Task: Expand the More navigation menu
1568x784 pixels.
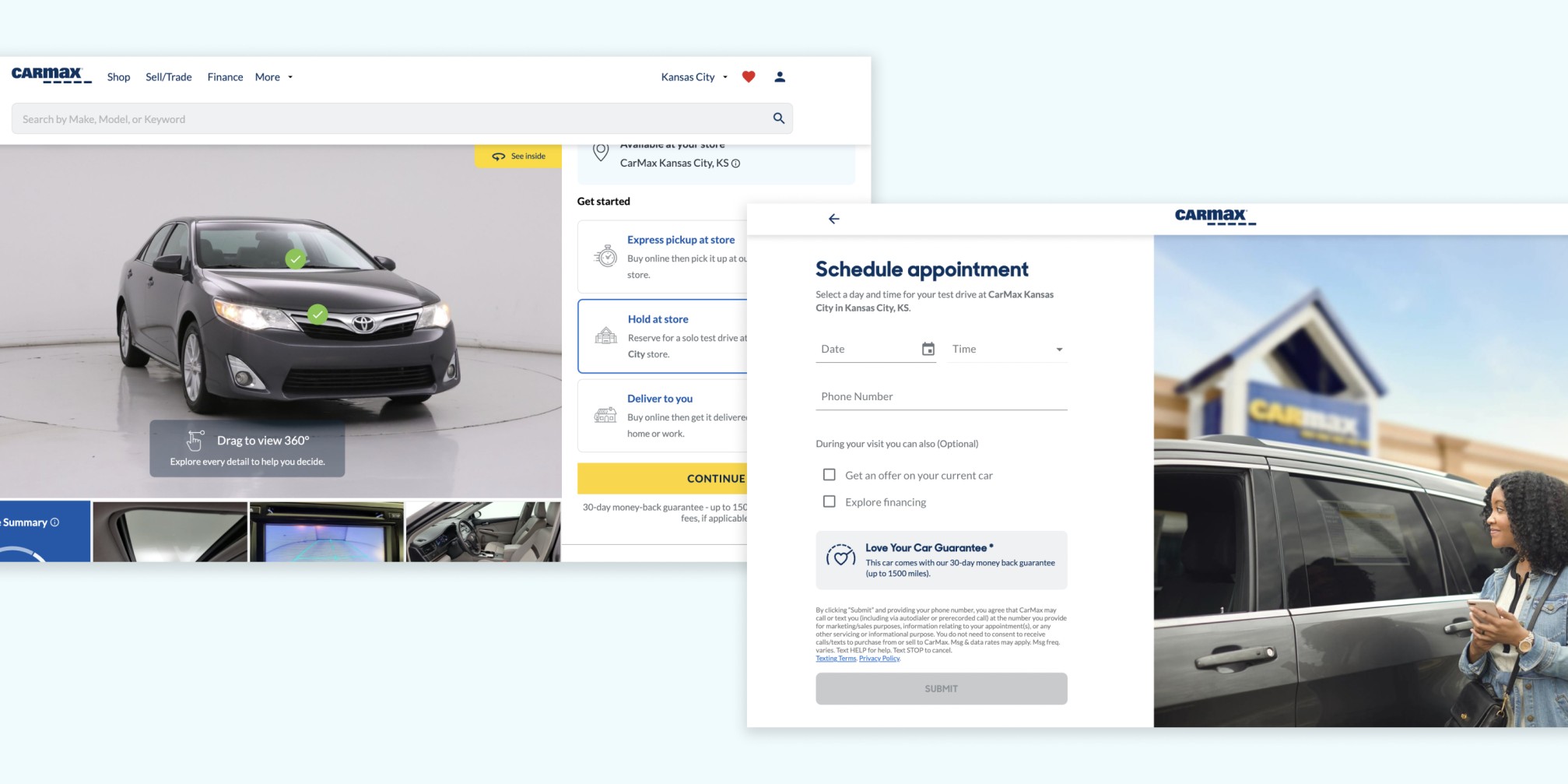Action: (x=272, y=76)
